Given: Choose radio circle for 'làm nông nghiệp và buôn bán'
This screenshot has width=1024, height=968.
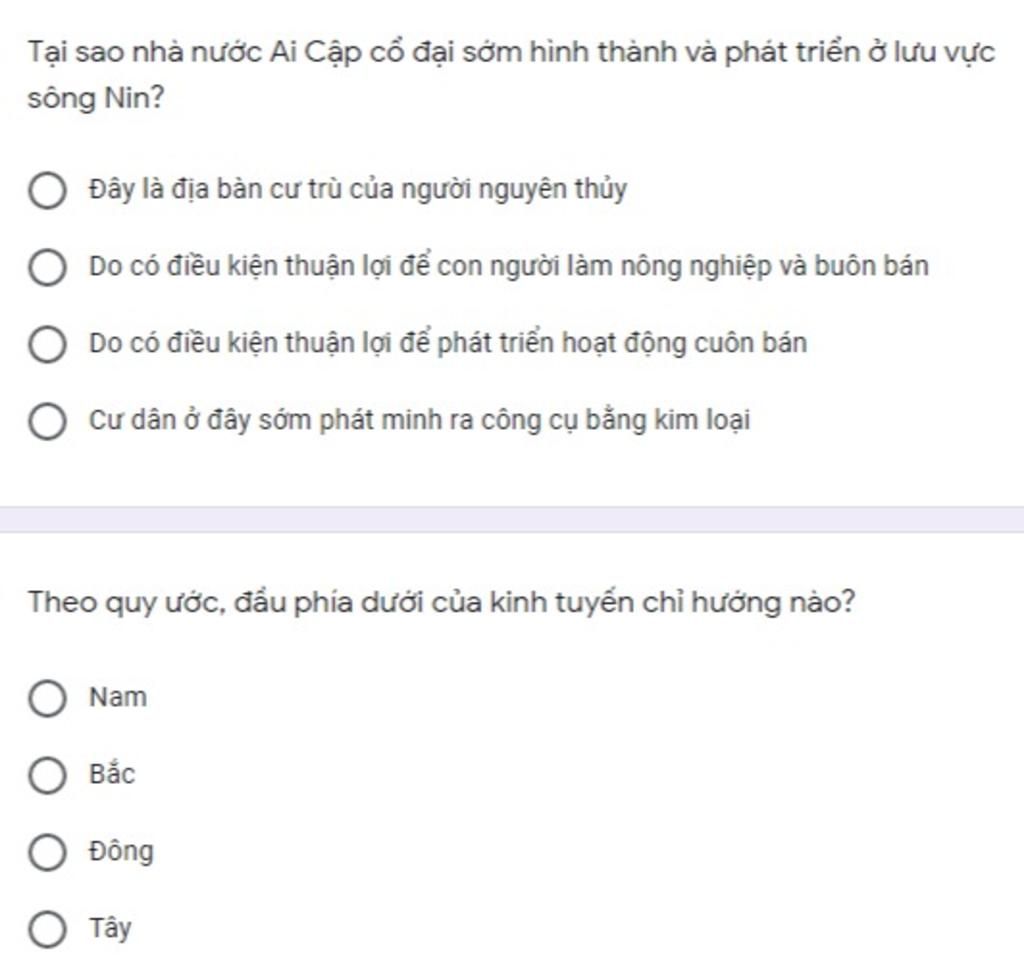Looking at the screenshot, I should coord(47,267).
